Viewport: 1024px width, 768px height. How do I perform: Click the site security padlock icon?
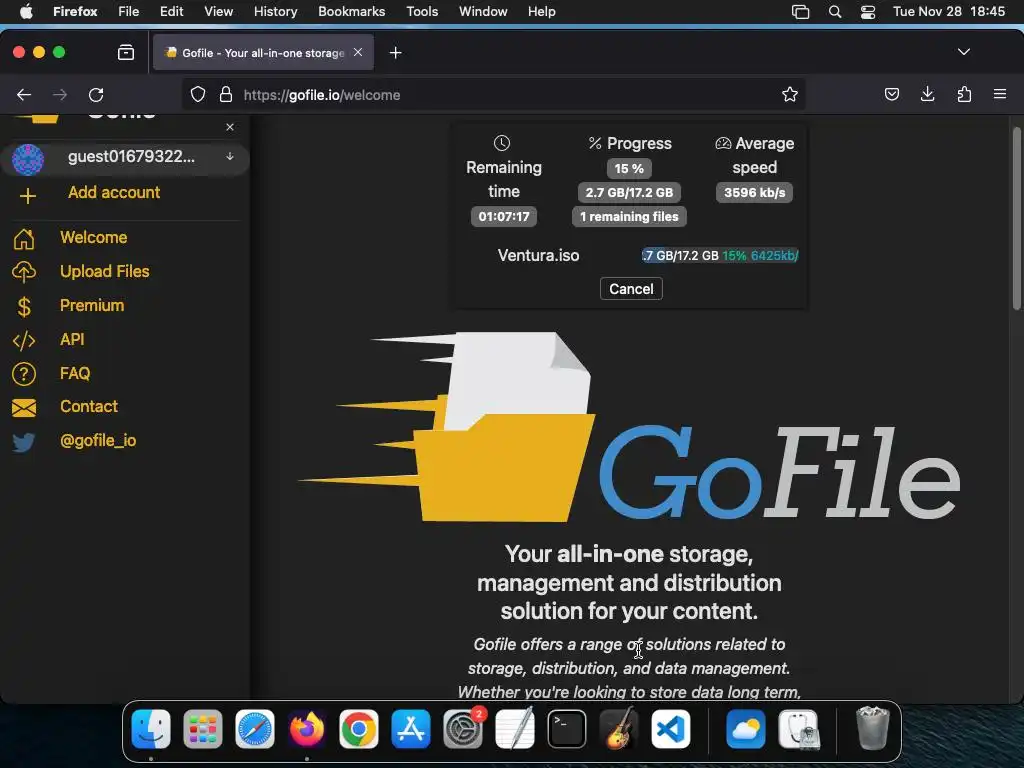coord(226,95)
